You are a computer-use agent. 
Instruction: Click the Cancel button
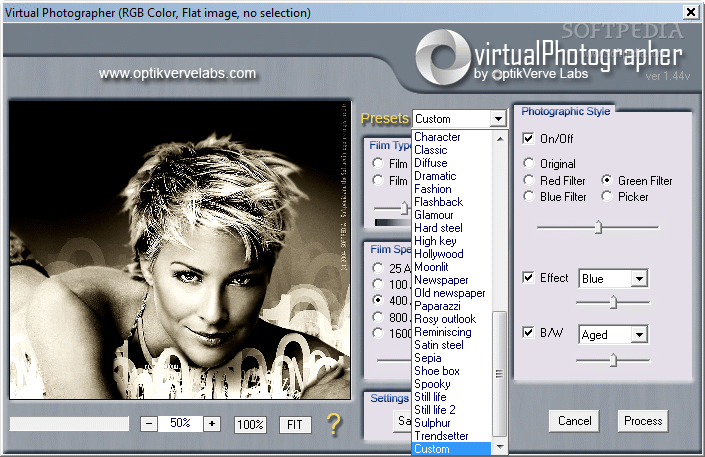(574, 421)
